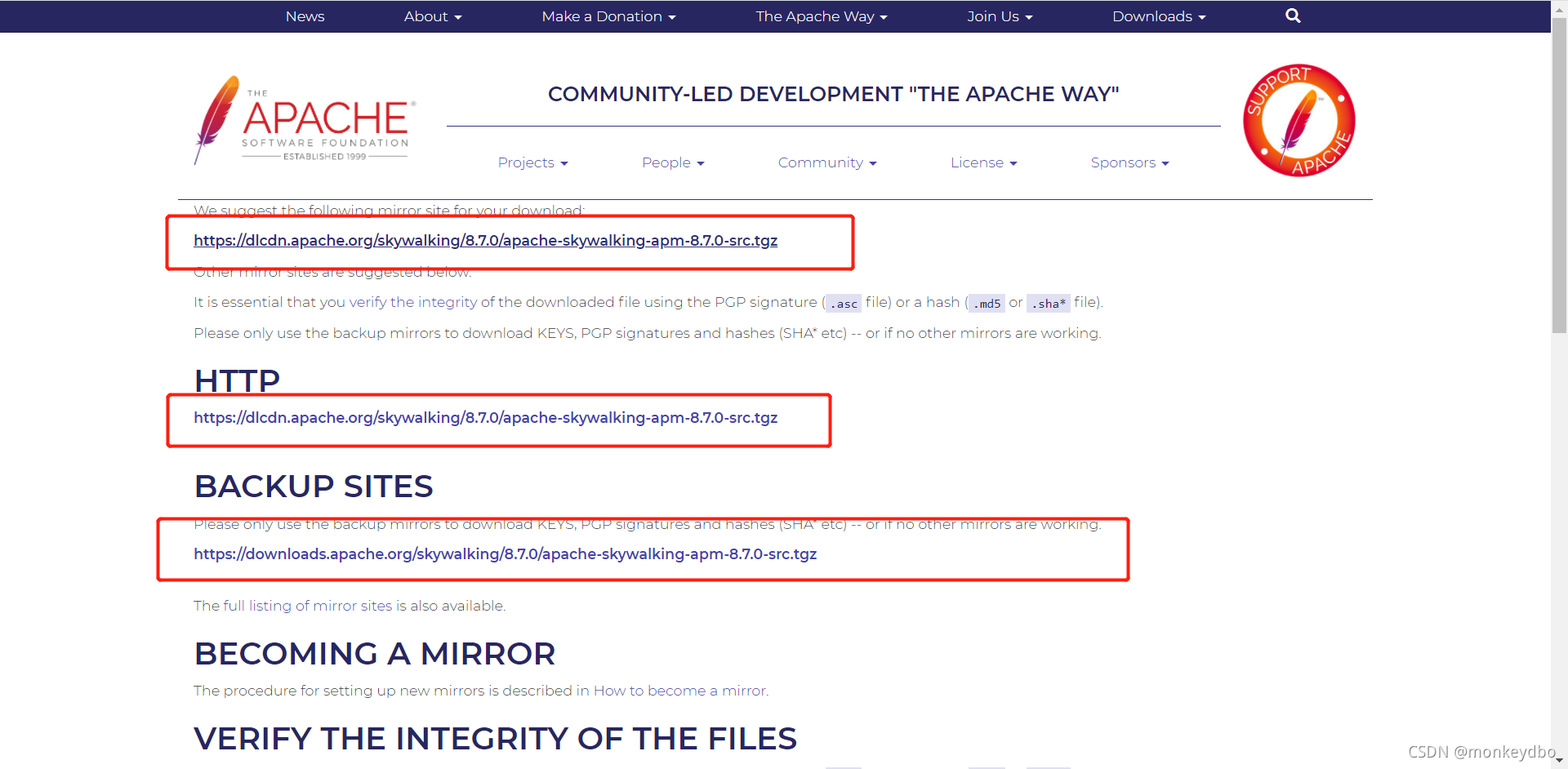Click the scrollbar down arrow
This screenshot has width=1568, height=769.
[1559, 761]
